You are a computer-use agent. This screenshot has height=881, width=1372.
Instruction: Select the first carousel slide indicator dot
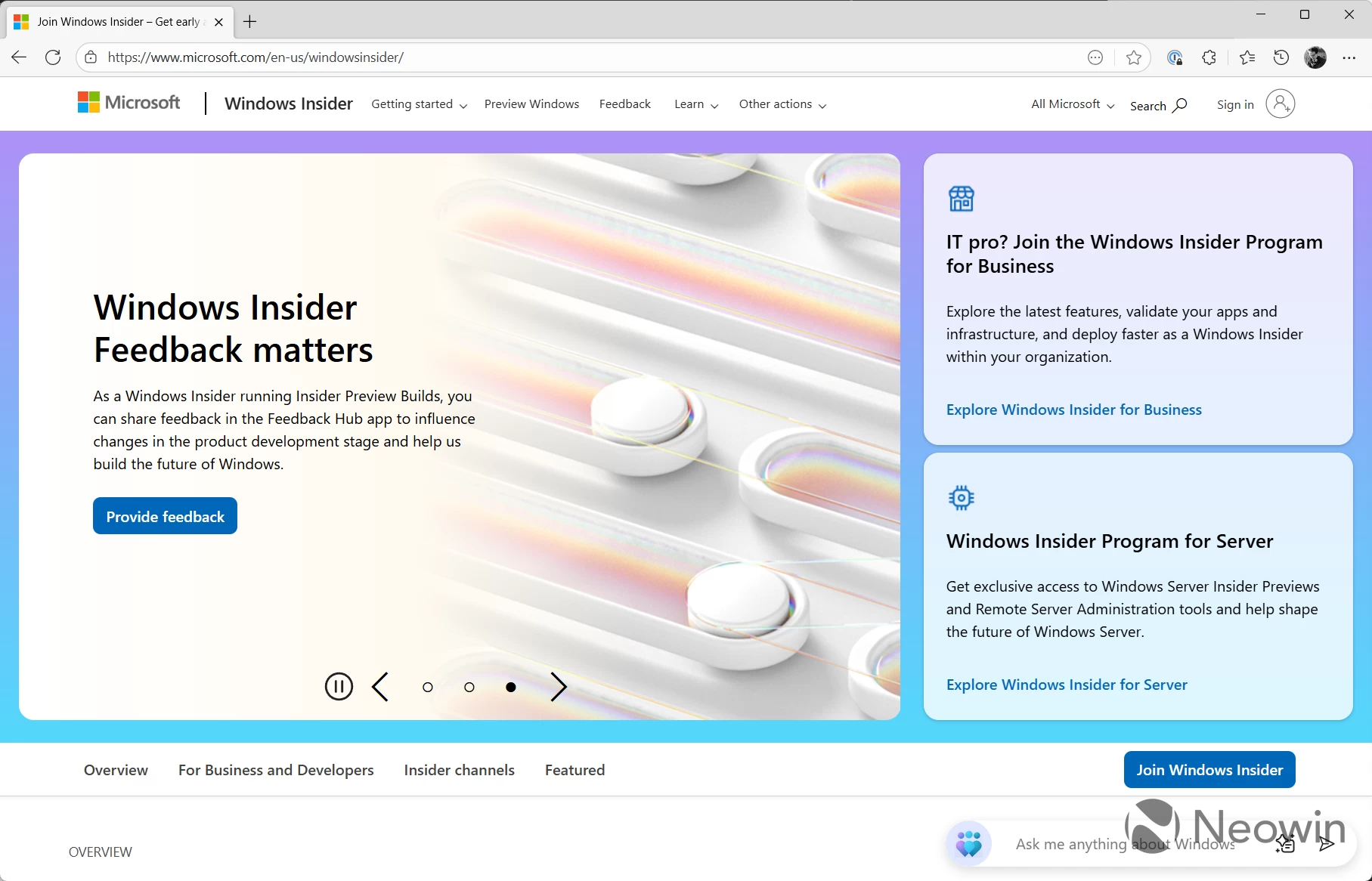(x=427, y=687)
